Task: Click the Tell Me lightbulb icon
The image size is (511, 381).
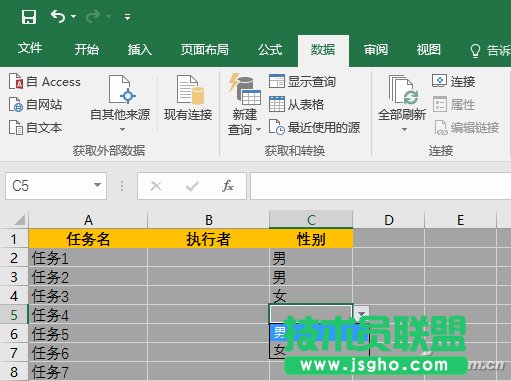Action: (x=475, y=51)
